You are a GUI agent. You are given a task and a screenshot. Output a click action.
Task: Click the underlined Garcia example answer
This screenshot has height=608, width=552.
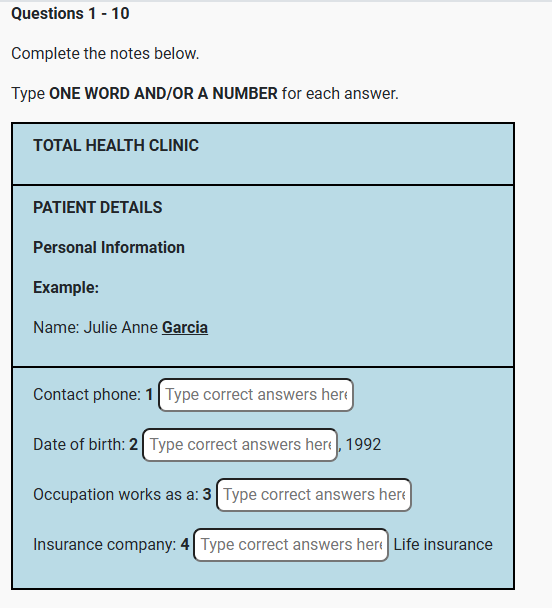(x=185, y=328)
